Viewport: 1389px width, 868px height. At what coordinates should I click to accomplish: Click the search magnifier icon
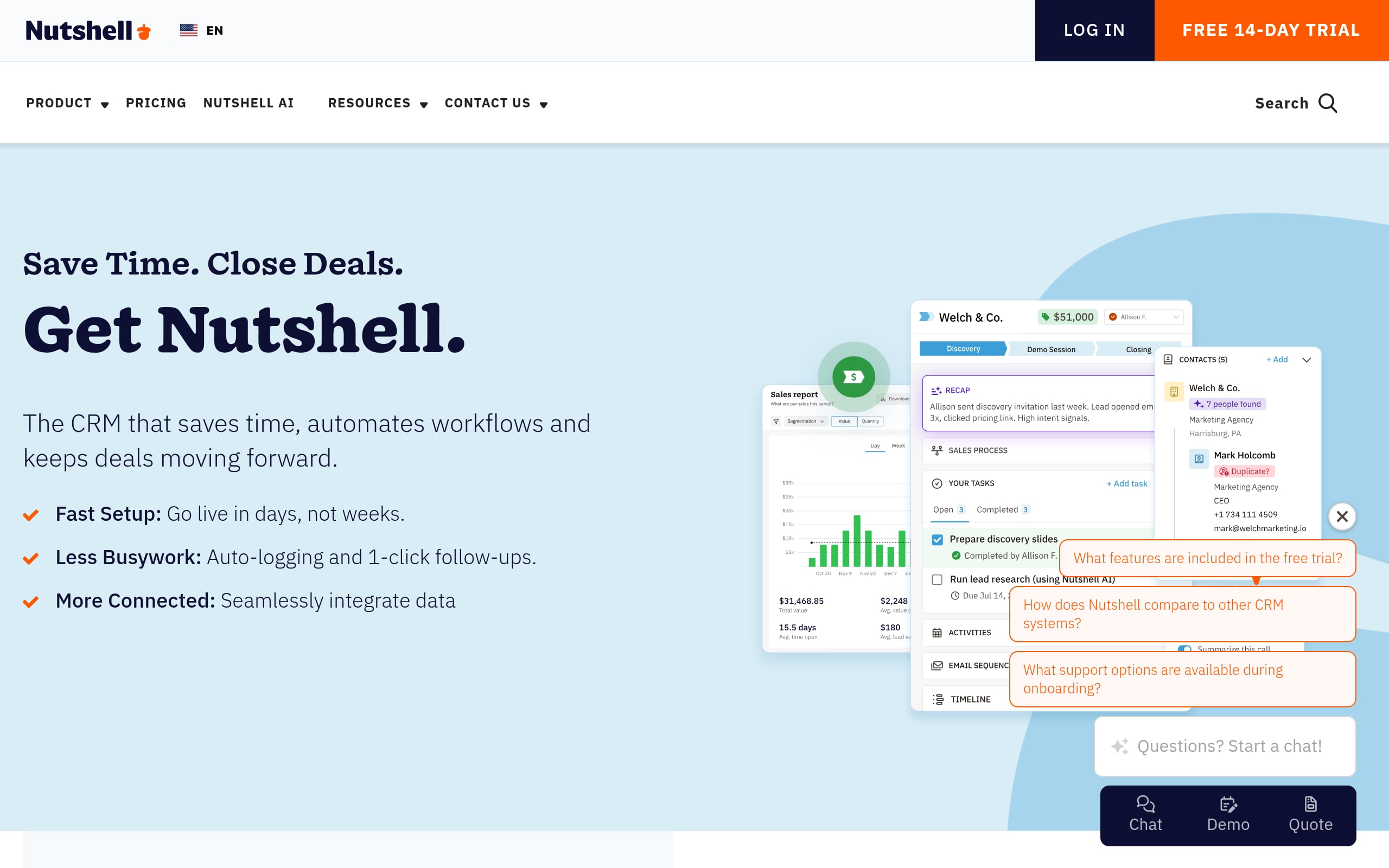[1328, 103]
